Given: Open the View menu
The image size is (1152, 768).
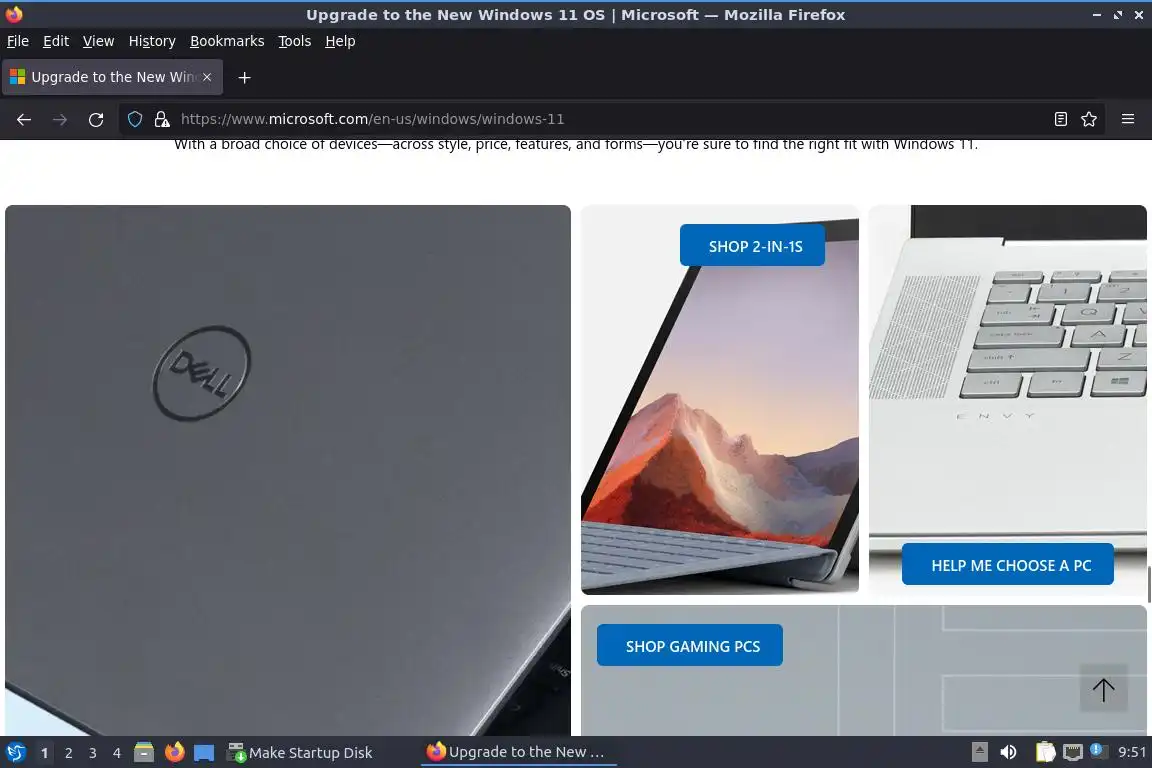Looking at the screenshot, I should (98, 41).
